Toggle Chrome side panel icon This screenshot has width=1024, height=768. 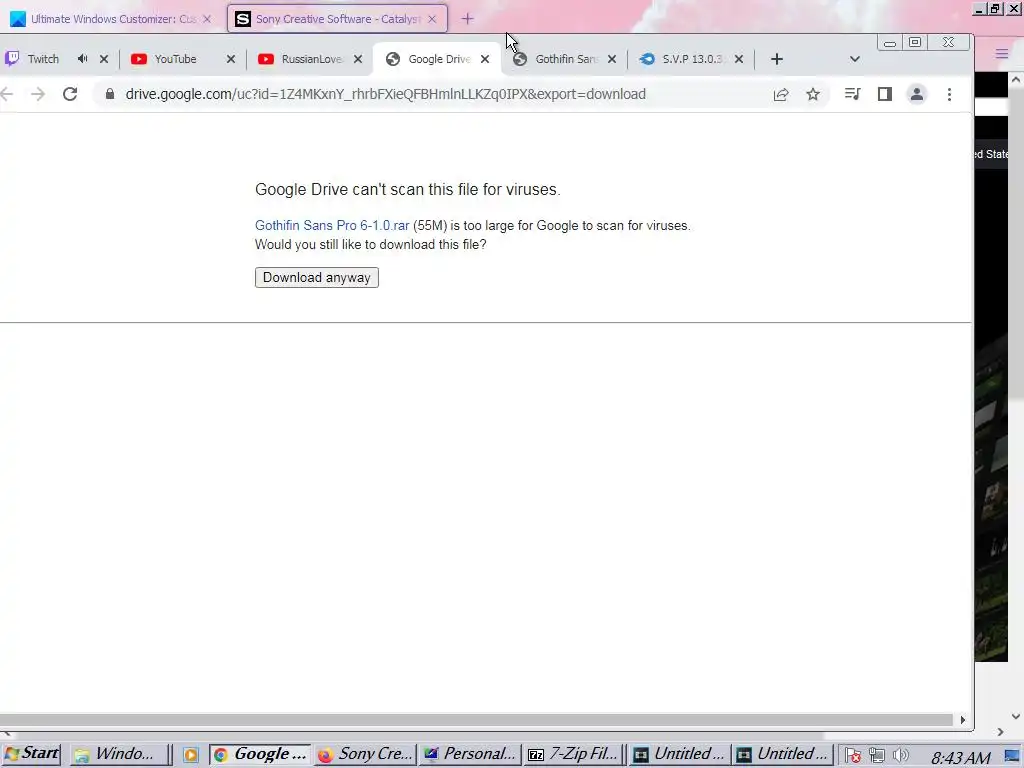click(885, 94)
